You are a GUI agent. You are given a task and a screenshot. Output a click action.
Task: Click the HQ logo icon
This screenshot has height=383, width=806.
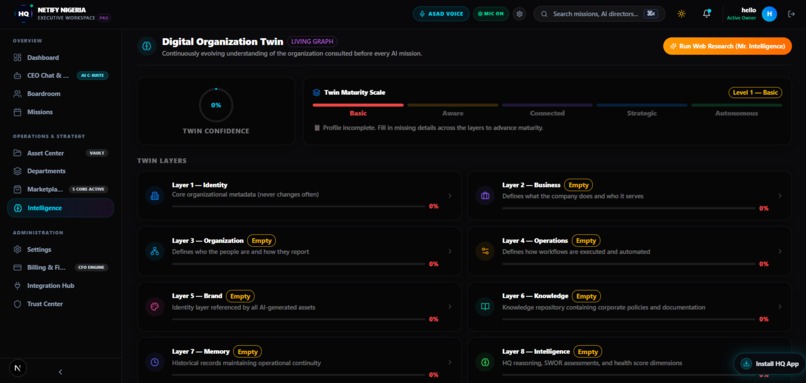coord(23,13)
